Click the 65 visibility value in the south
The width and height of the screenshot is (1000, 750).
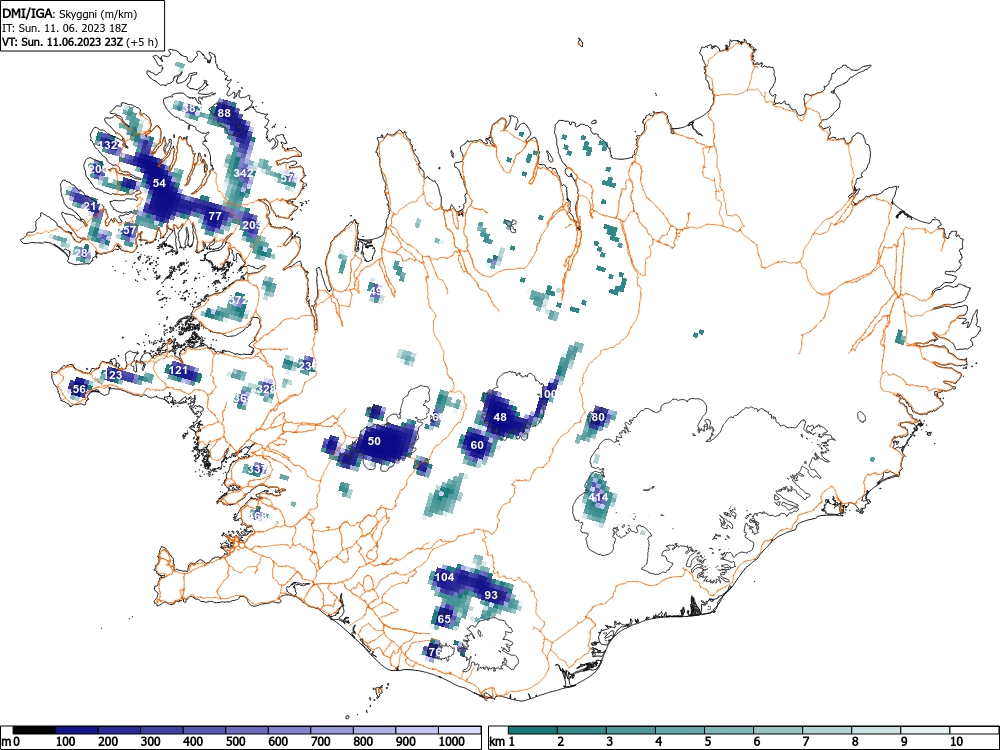coord(445,619)
